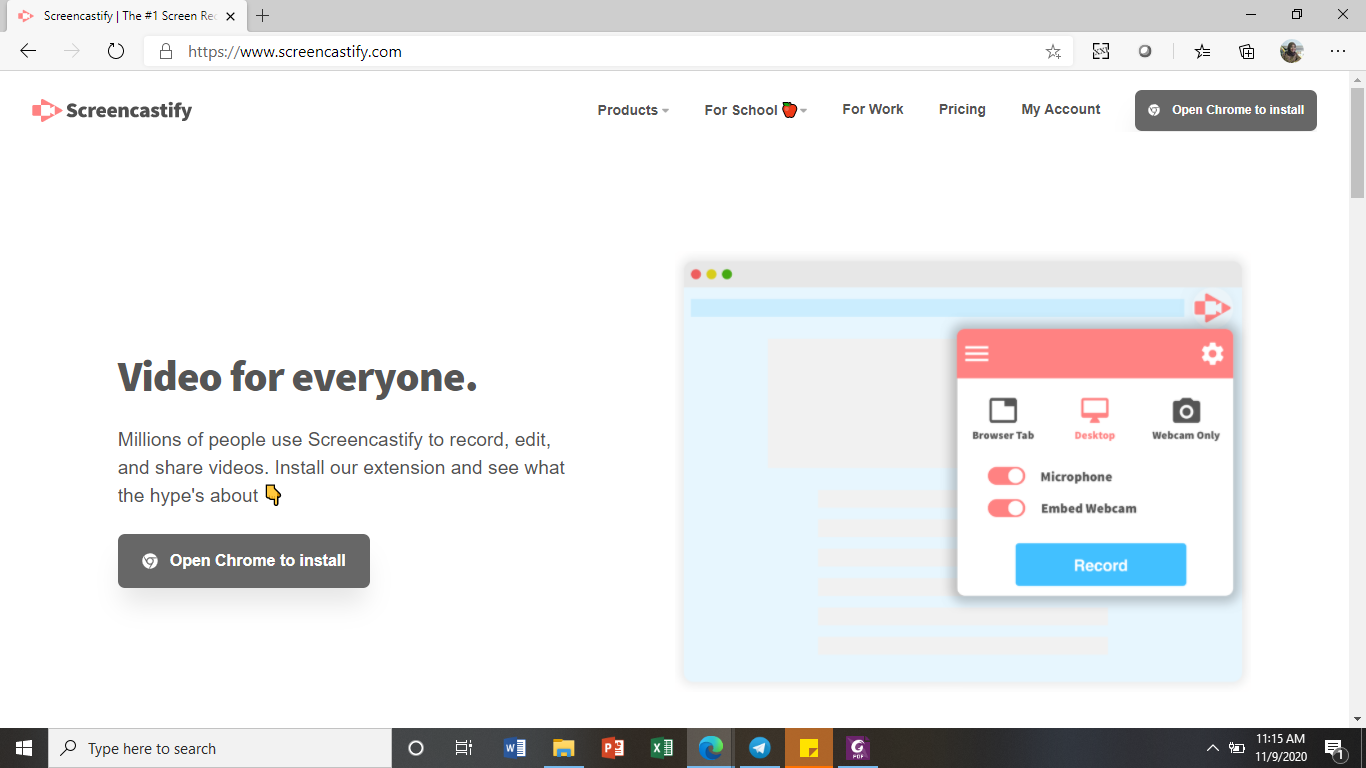The height and width of the screenshot is (768, 1366).
Task: Open the Pricing page
Action: click(x=962, y=109)
